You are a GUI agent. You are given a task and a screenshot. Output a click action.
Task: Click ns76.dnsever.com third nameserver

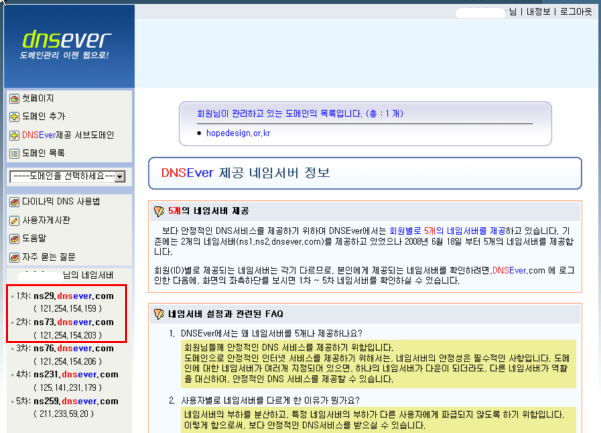click(74, 349)
